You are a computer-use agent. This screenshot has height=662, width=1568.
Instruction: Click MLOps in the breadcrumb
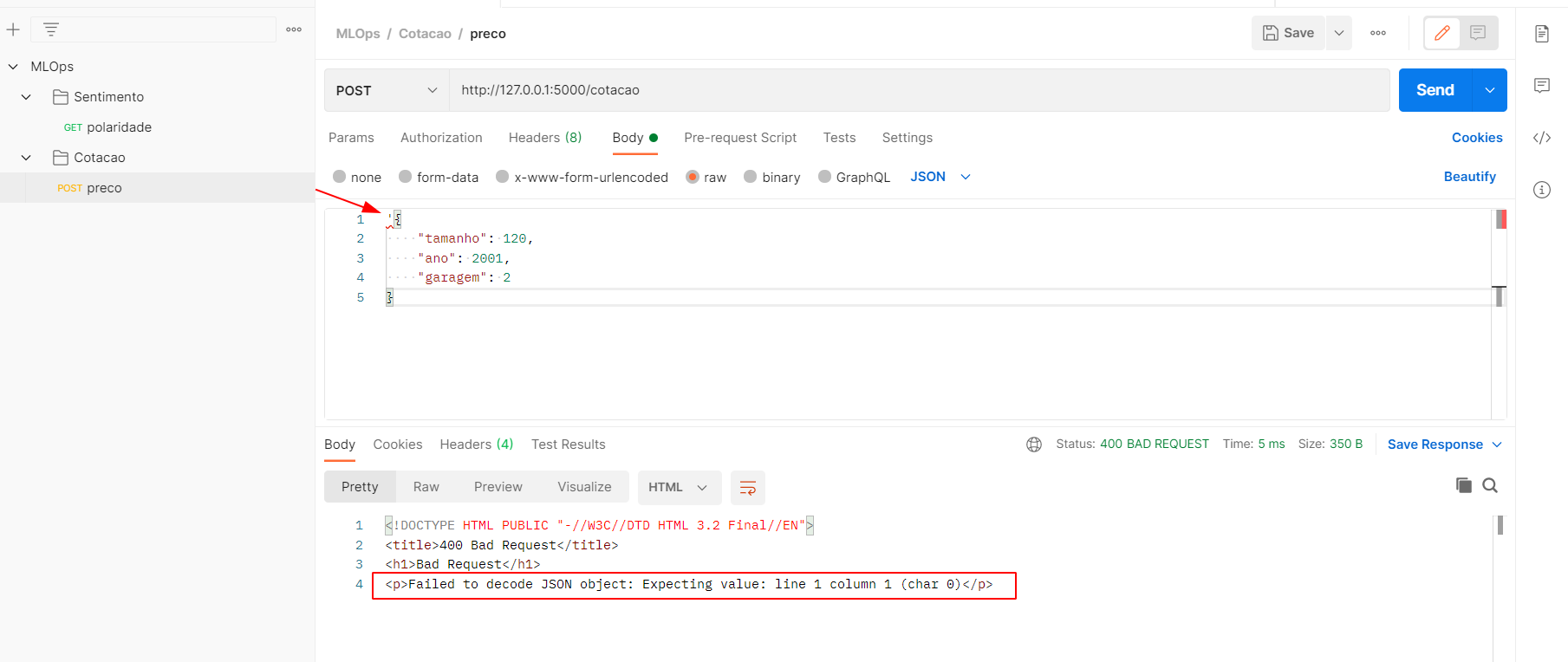point(358,34)
